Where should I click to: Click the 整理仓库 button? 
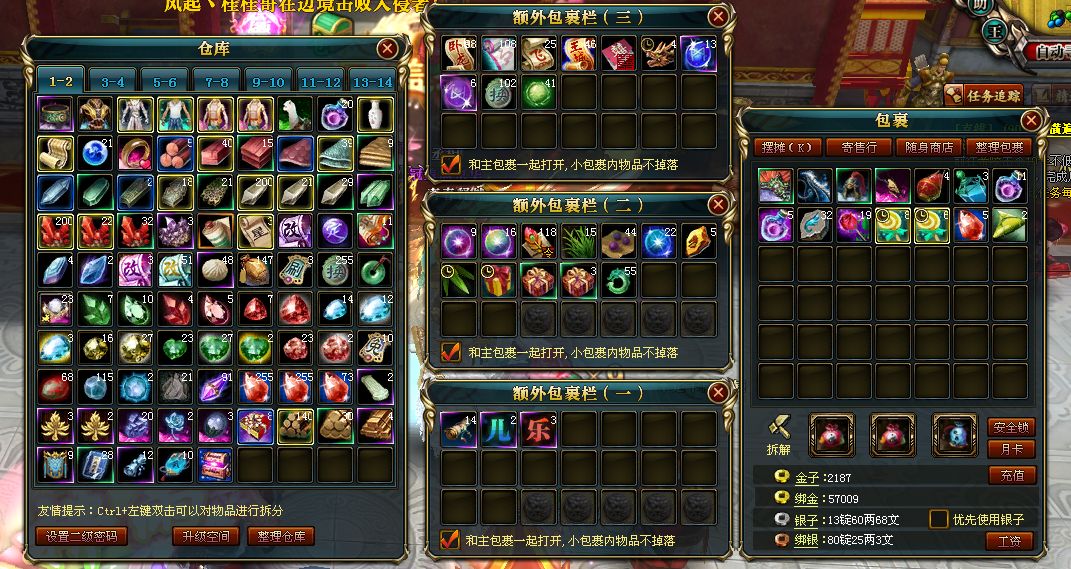(281, 536)
